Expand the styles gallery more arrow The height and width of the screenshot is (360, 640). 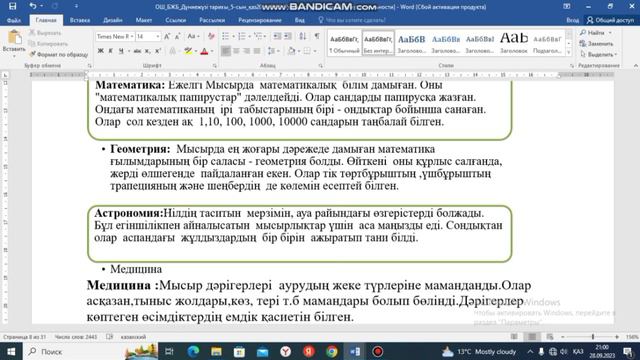(x=569, y=53)
